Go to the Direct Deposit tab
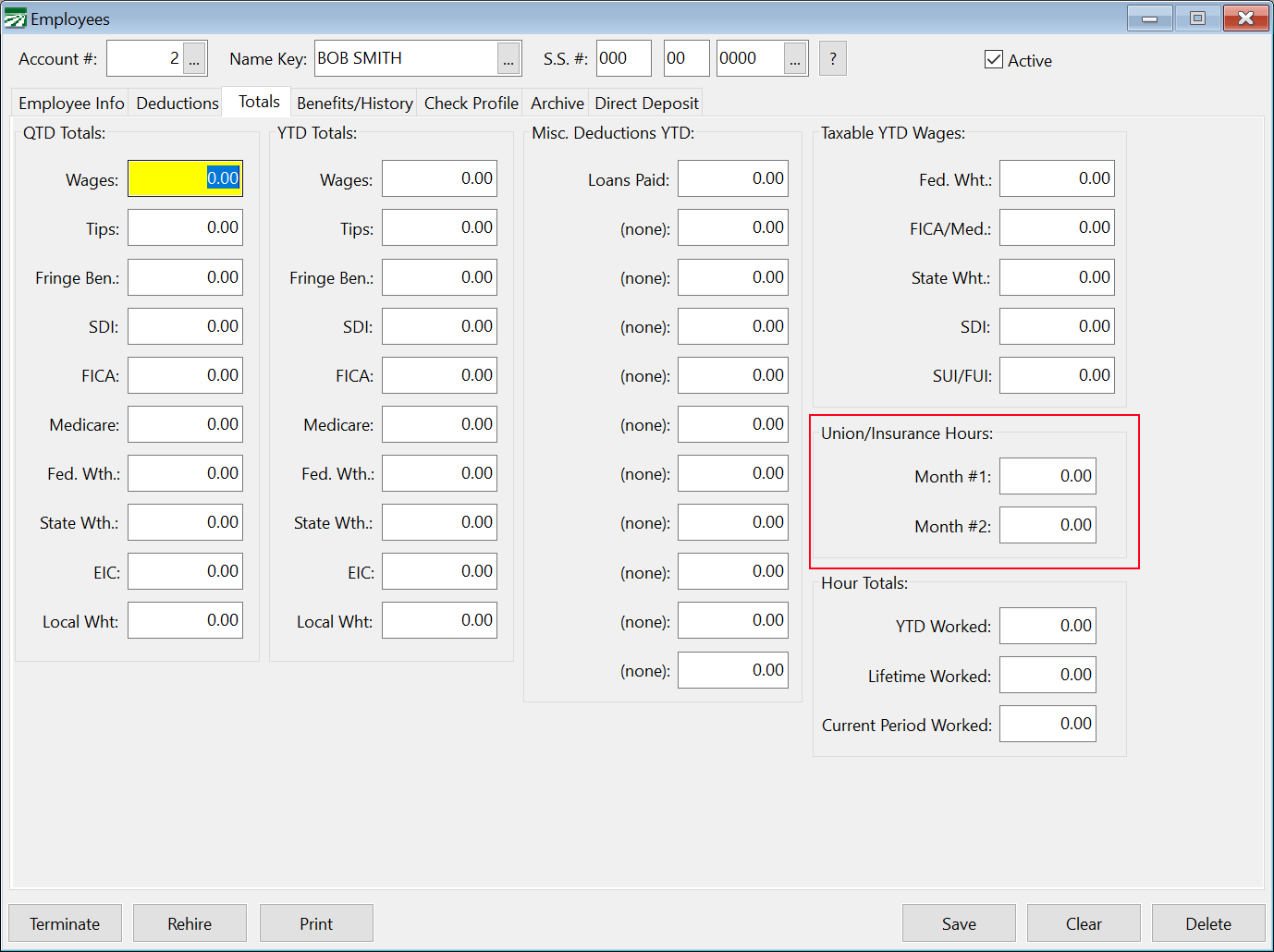This screenshot has width=1274, height=952. [647, 103]
